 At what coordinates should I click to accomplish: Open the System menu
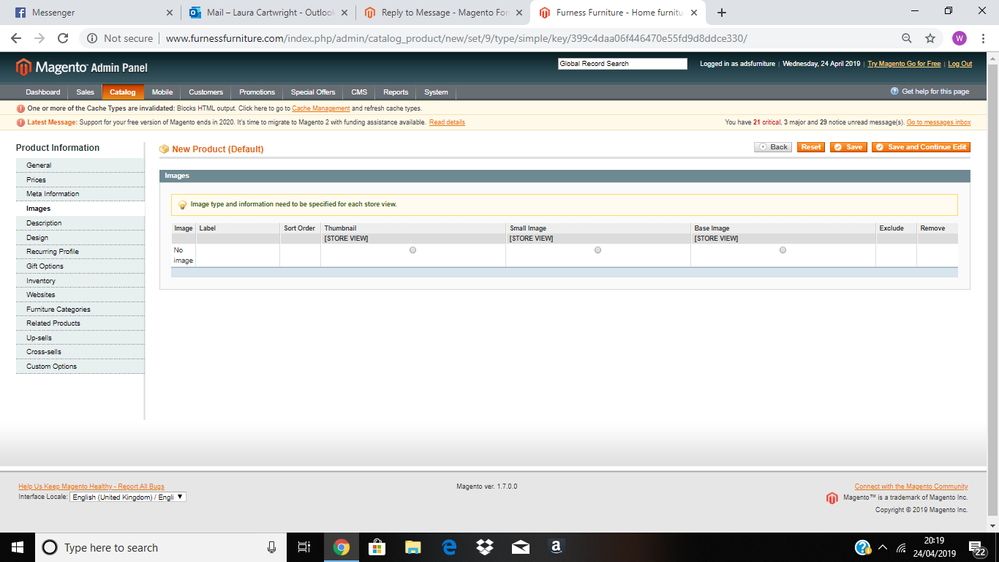(x=436, y=92)
